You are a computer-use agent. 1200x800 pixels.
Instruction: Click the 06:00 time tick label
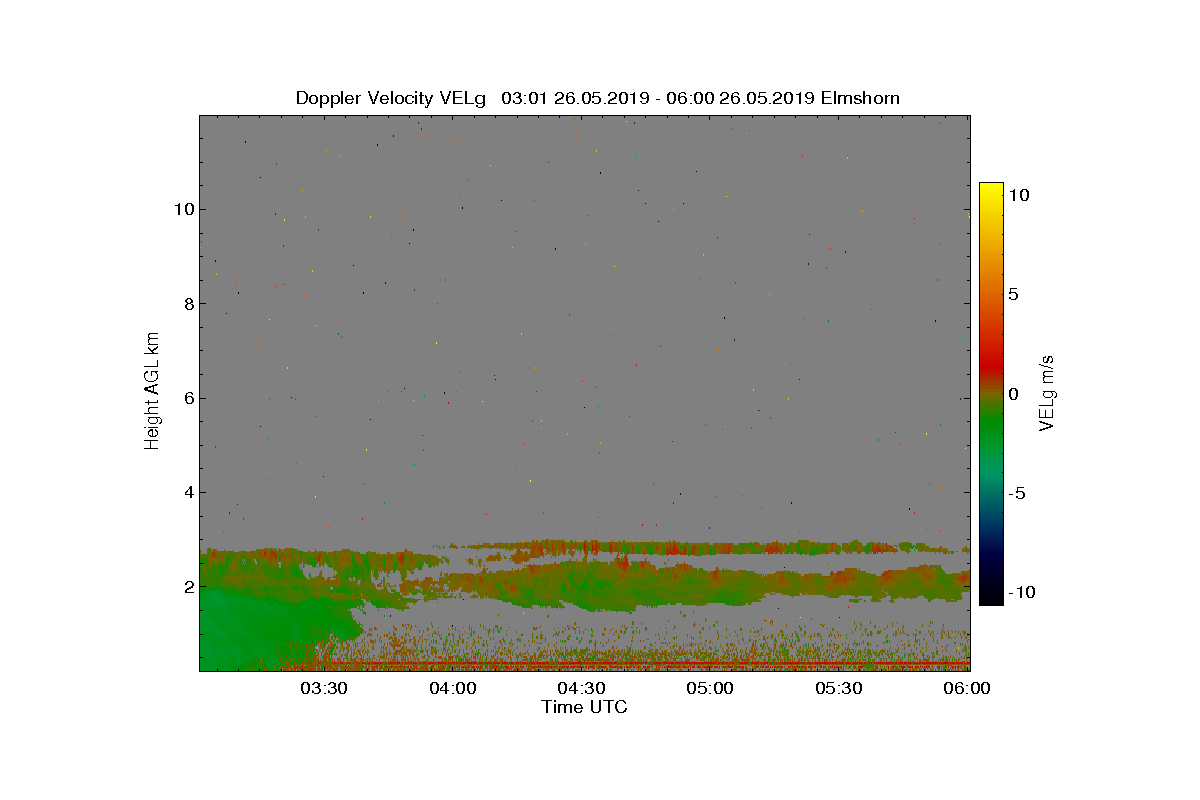pos(967,688)
